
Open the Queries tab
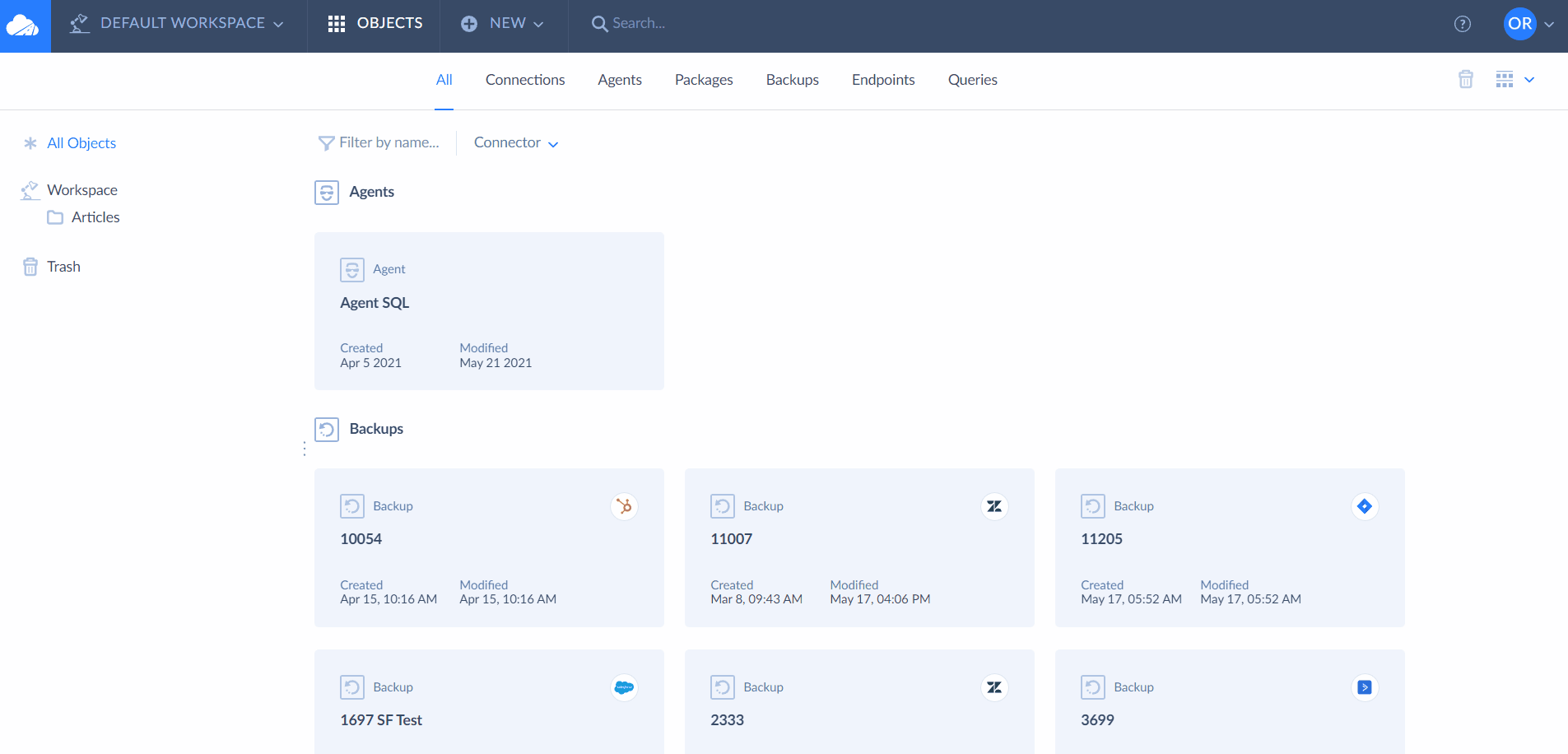coord(972,80)
